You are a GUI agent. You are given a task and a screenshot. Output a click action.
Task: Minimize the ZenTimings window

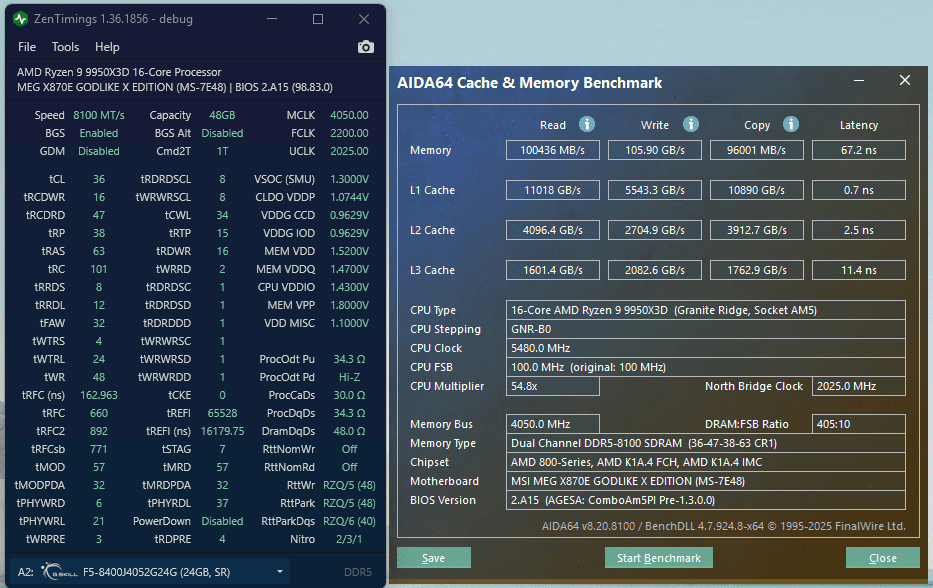coord(272,19)
